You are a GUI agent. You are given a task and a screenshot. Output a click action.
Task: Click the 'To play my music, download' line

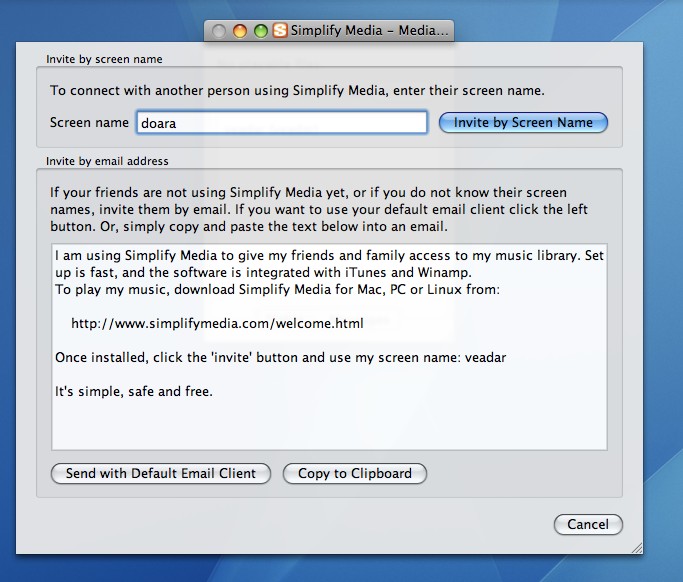(x=277, y=290)
